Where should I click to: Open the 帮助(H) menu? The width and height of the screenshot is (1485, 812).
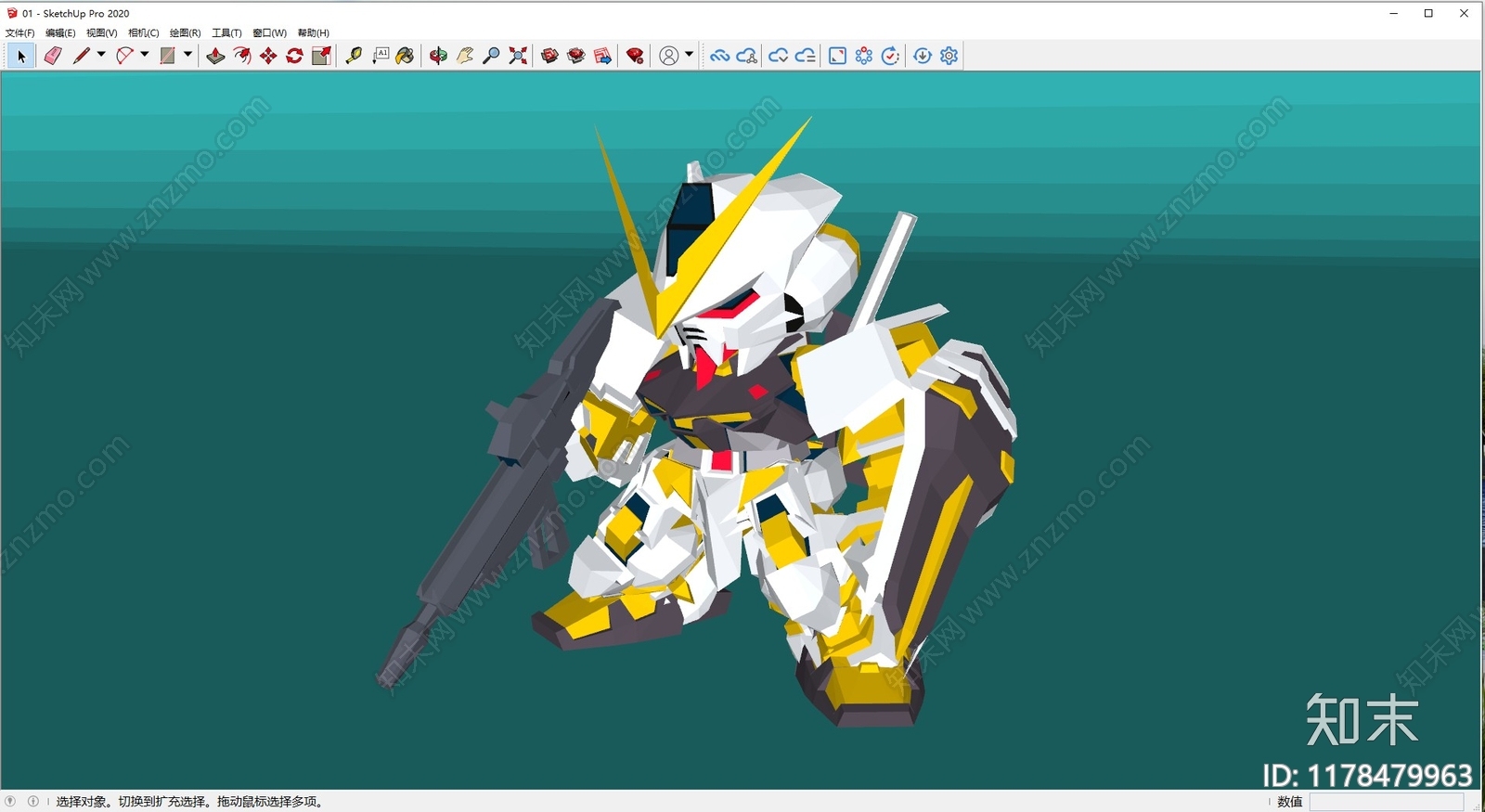pos(313,32)
